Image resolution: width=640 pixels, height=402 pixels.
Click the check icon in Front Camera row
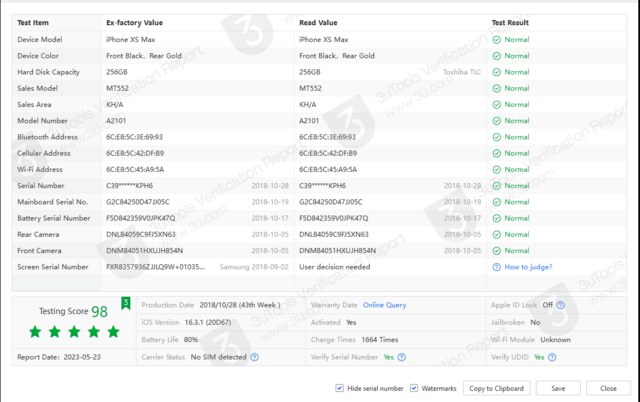[496, 251]
